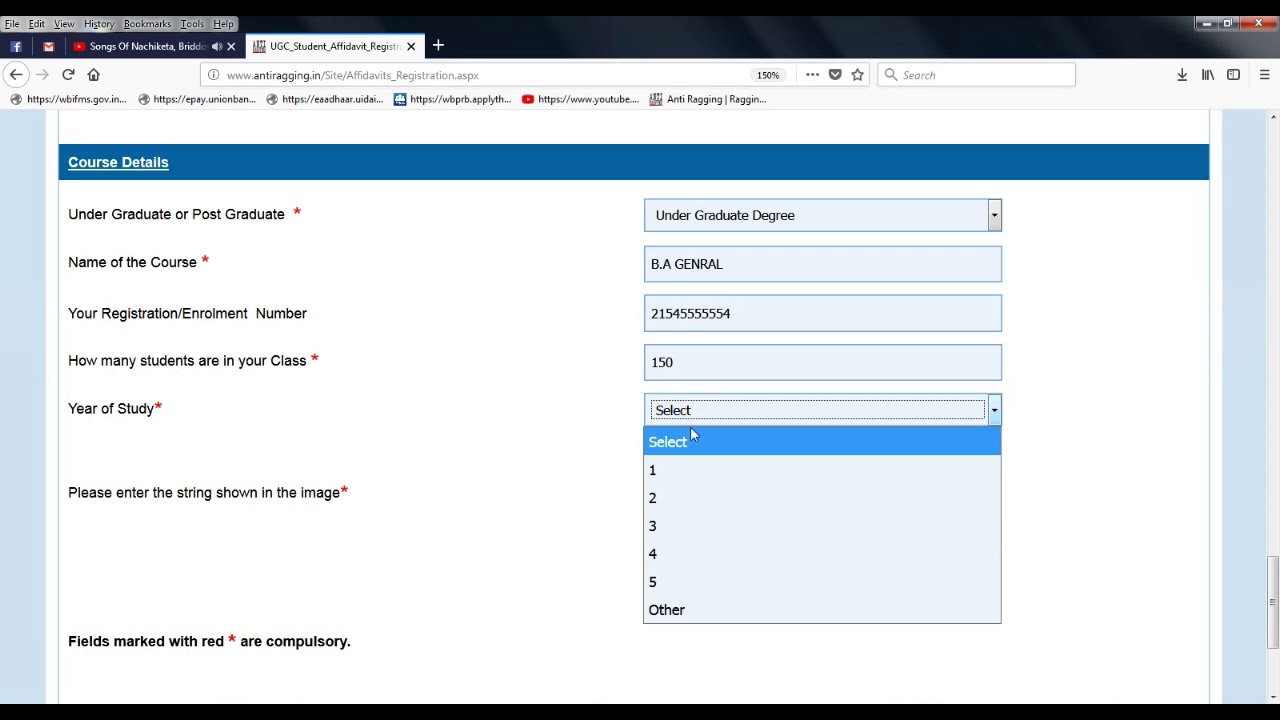This screenshot has height=720, width=1280.
Task: Choose year 3 from the list
Action: pos(822,526)
